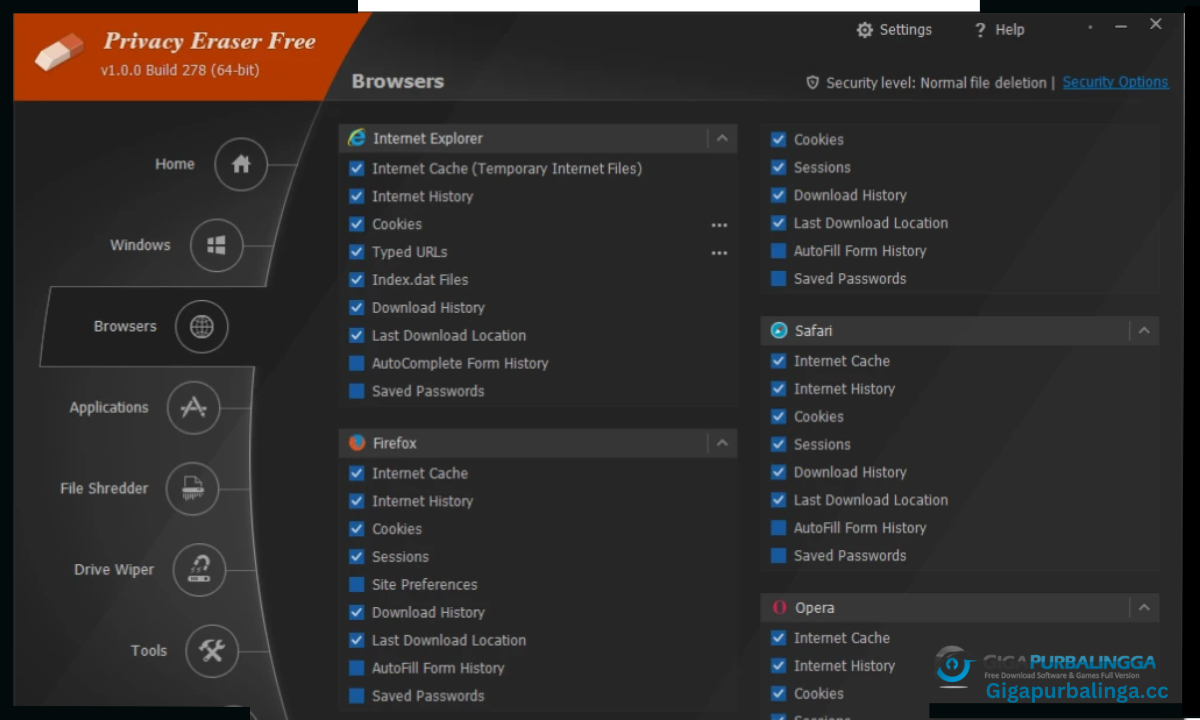The image size is (1200, 720).
Task: Click the Opera 'Cookies' label
Action: point(819,694)
